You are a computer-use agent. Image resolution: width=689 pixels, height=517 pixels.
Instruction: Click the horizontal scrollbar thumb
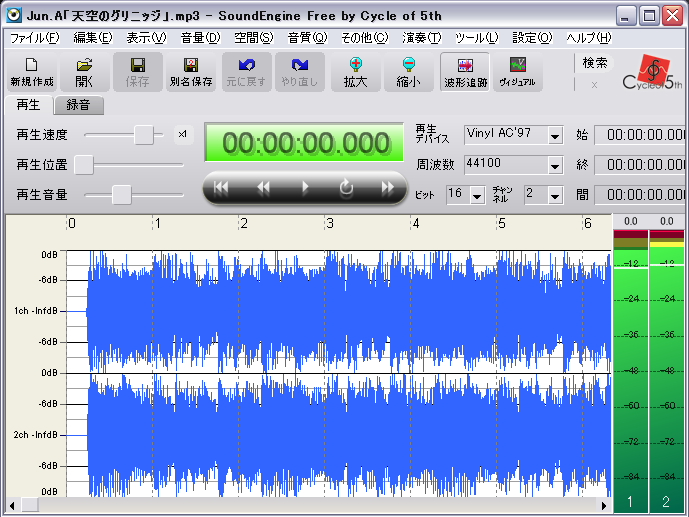point(29,506)
